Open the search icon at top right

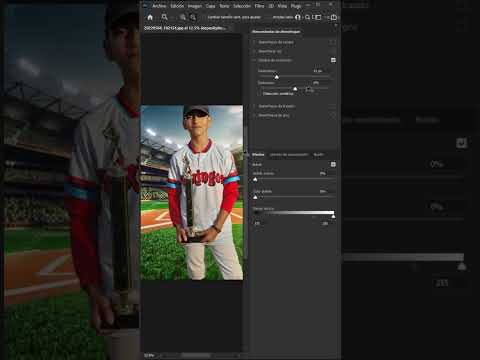307,17
